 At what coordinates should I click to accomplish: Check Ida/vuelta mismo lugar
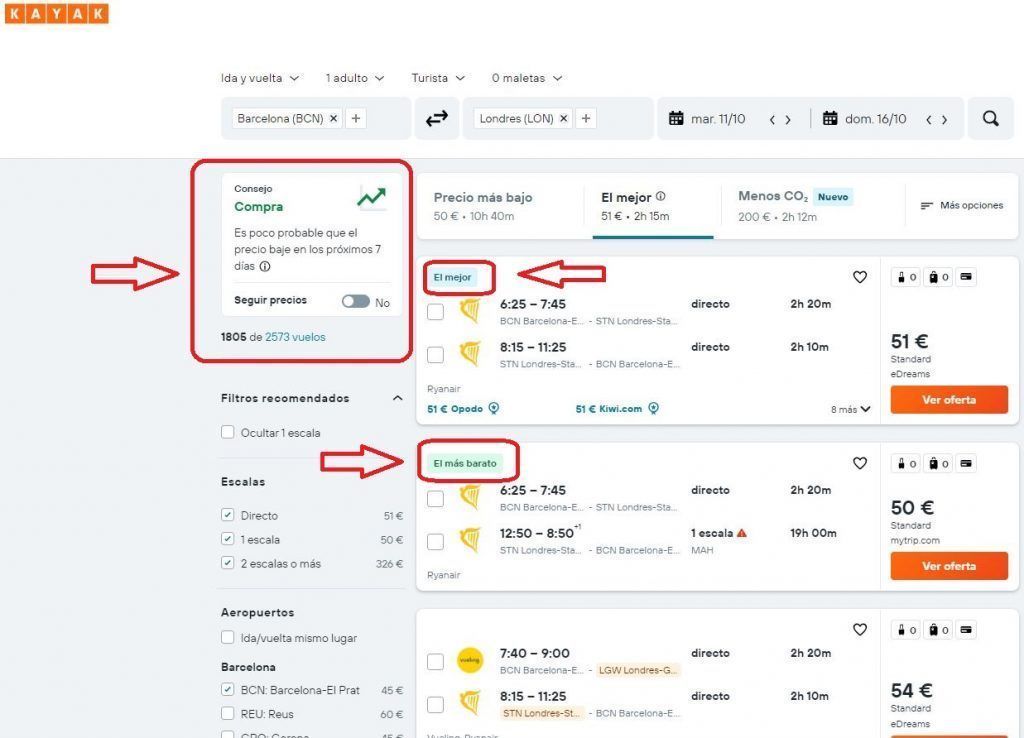[228, 637]
